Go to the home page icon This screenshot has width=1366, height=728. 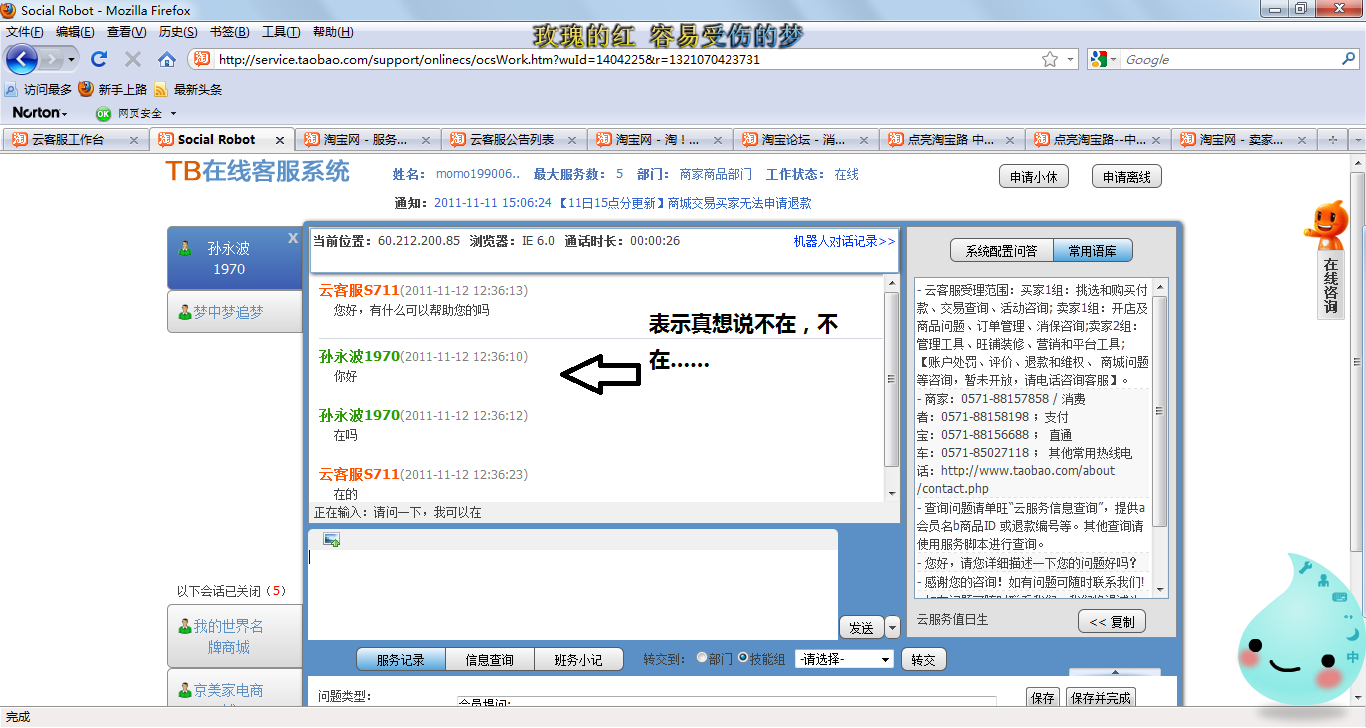(x=167, y=59)
